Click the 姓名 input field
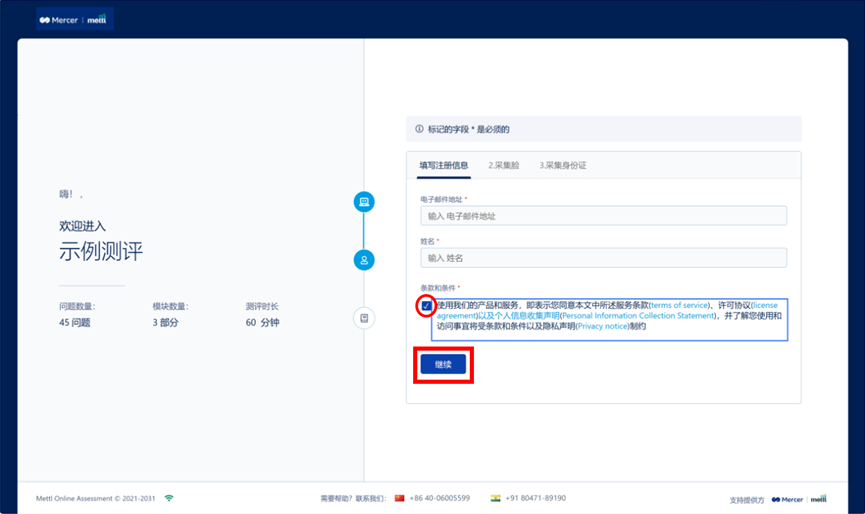865x514 pixels. click(x=603, y=258)
